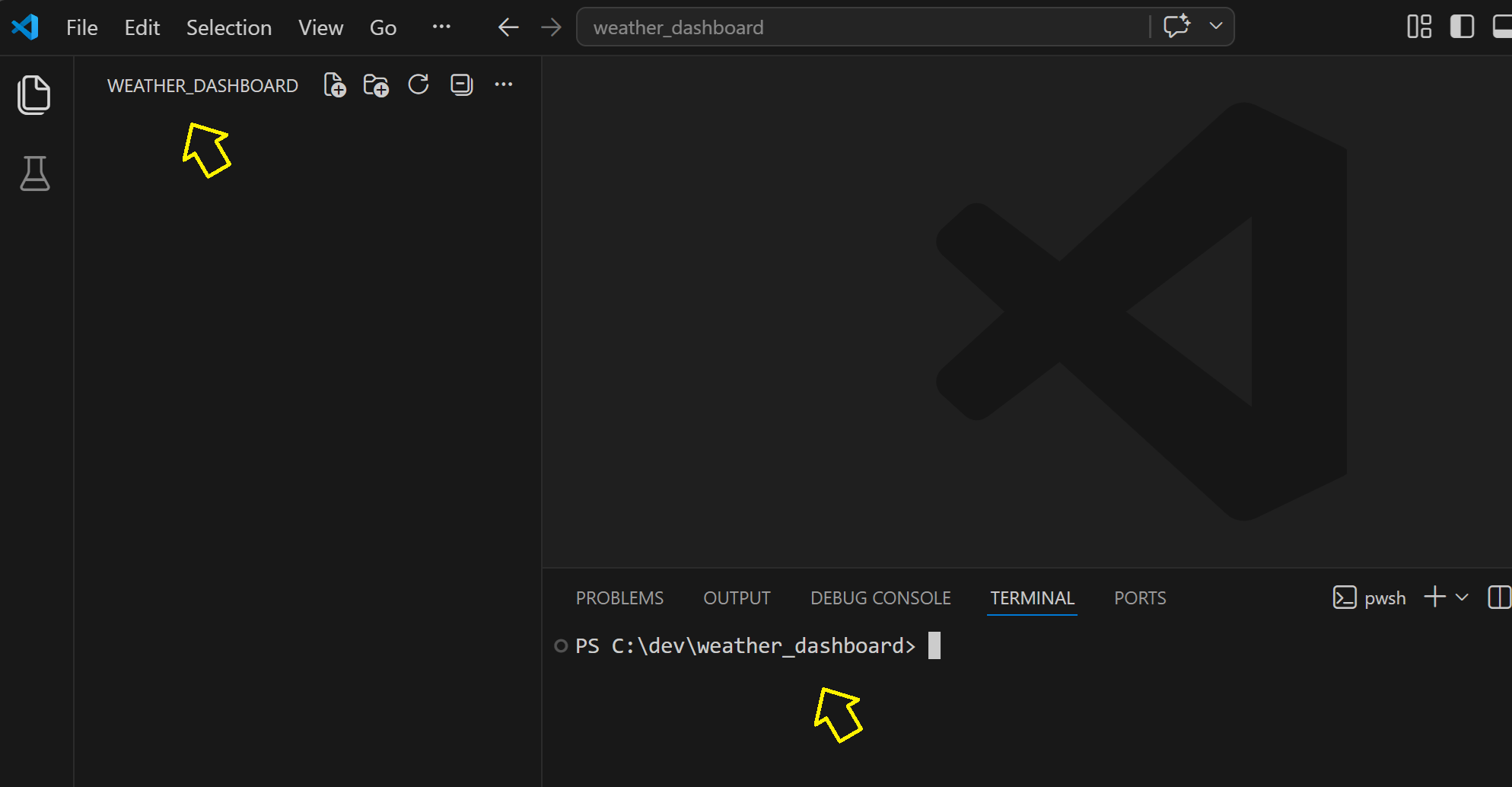Click the WEATHER_DASHBOARD explorer header
Screen dimensions: 1512x787
pos(202,85)
